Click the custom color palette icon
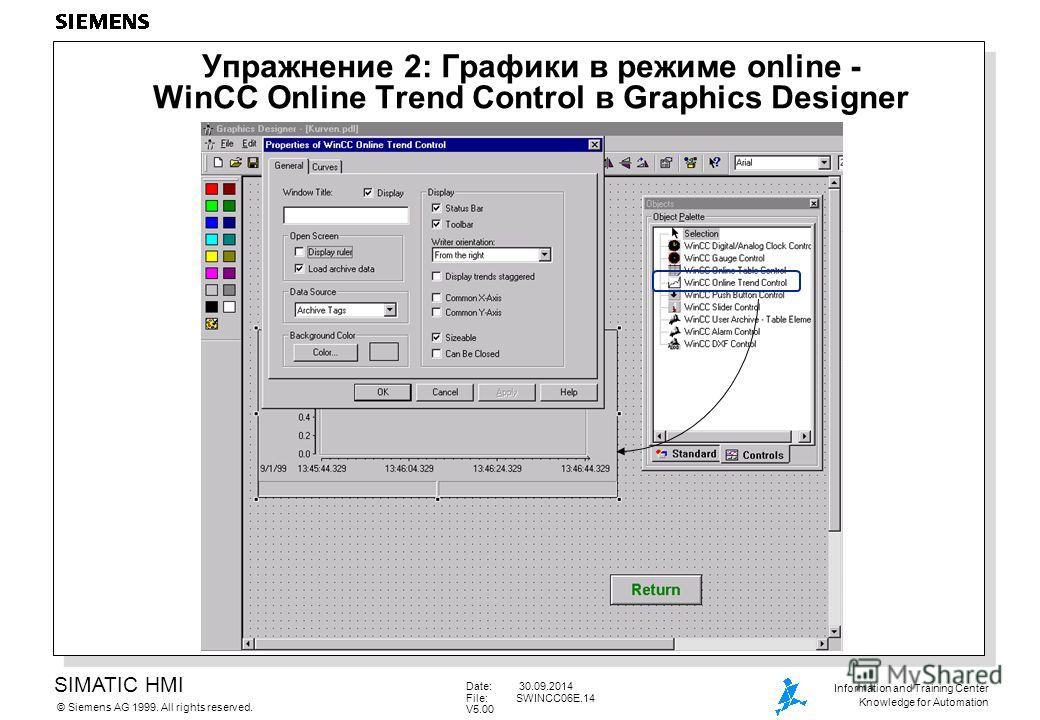This screenshot has height=720, width=1040. tap(212, 324)
